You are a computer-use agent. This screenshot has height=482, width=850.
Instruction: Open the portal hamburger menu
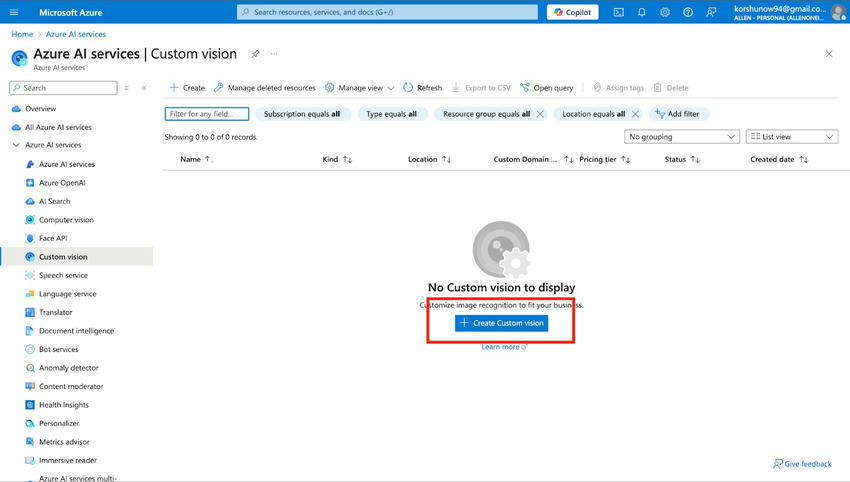point(14,12)
